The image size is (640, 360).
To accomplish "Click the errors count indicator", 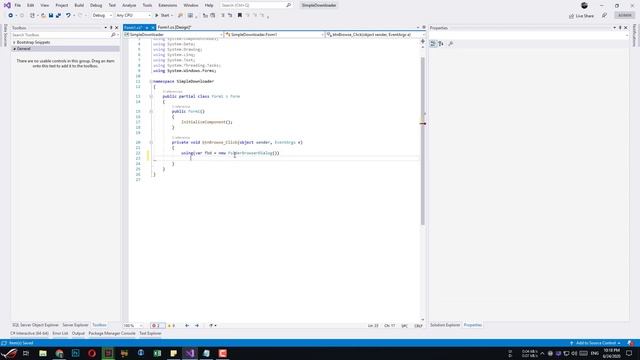I will coord(158,326).
